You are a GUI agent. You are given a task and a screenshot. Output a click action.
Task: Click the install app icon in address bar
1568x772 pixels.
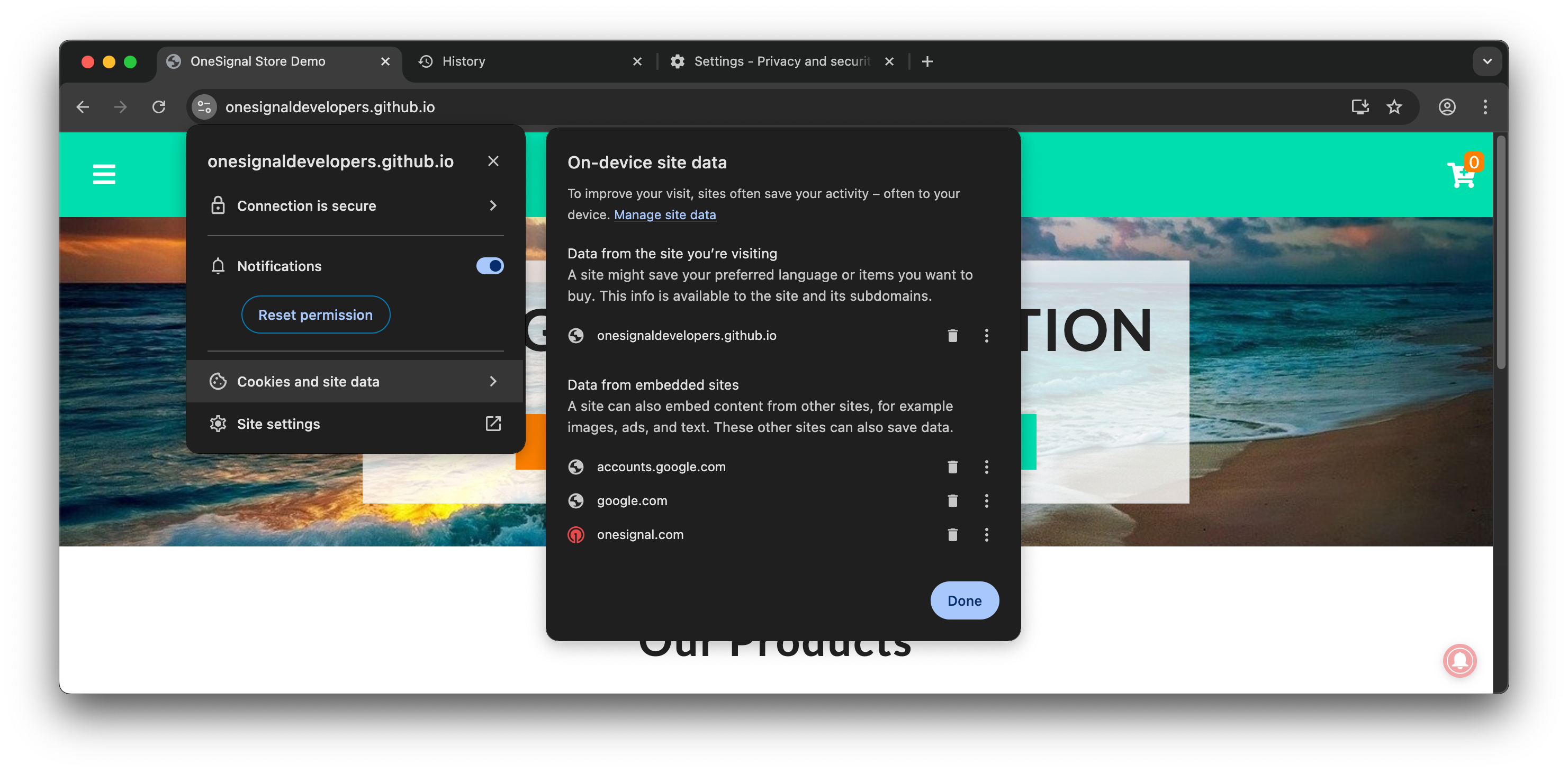tap(1360, 107)
